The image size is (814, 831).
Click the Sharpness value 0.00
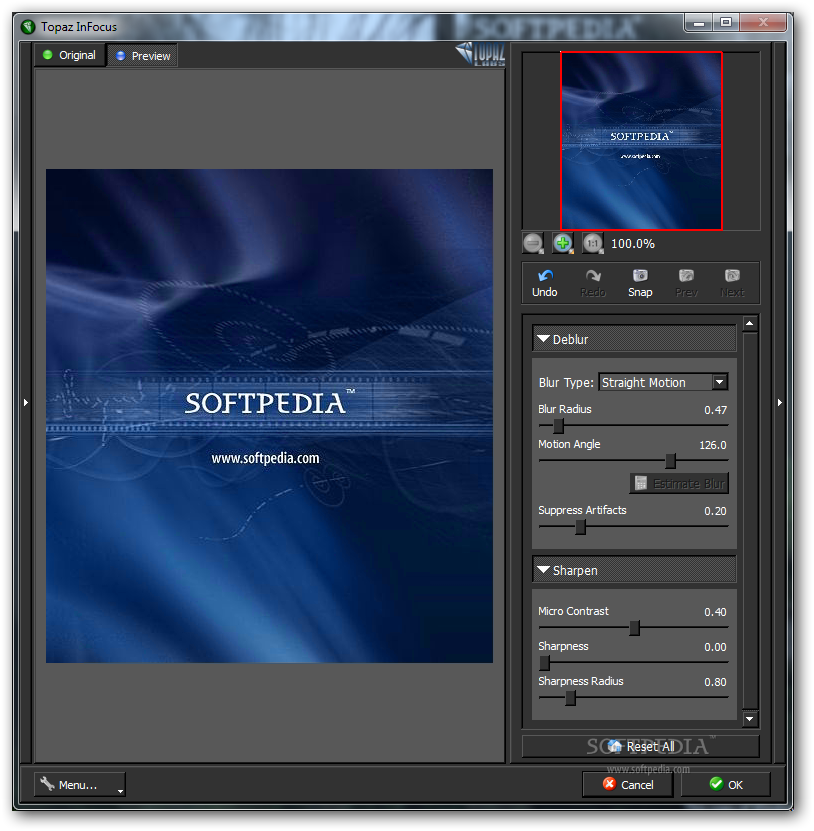(x=715, y=647)
